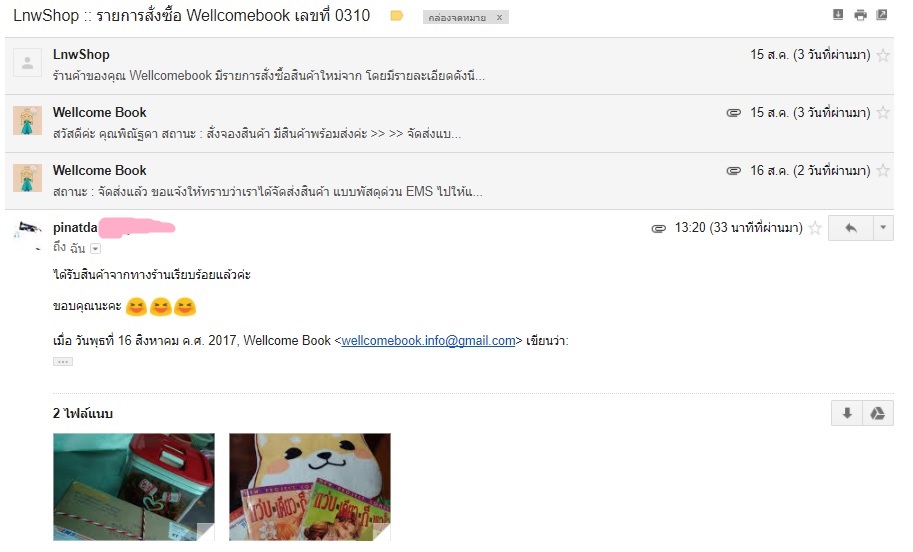Click the paperclip icon on the 13:20 message
The height and width of the screenshot is (552, 913).
point(659,229)
